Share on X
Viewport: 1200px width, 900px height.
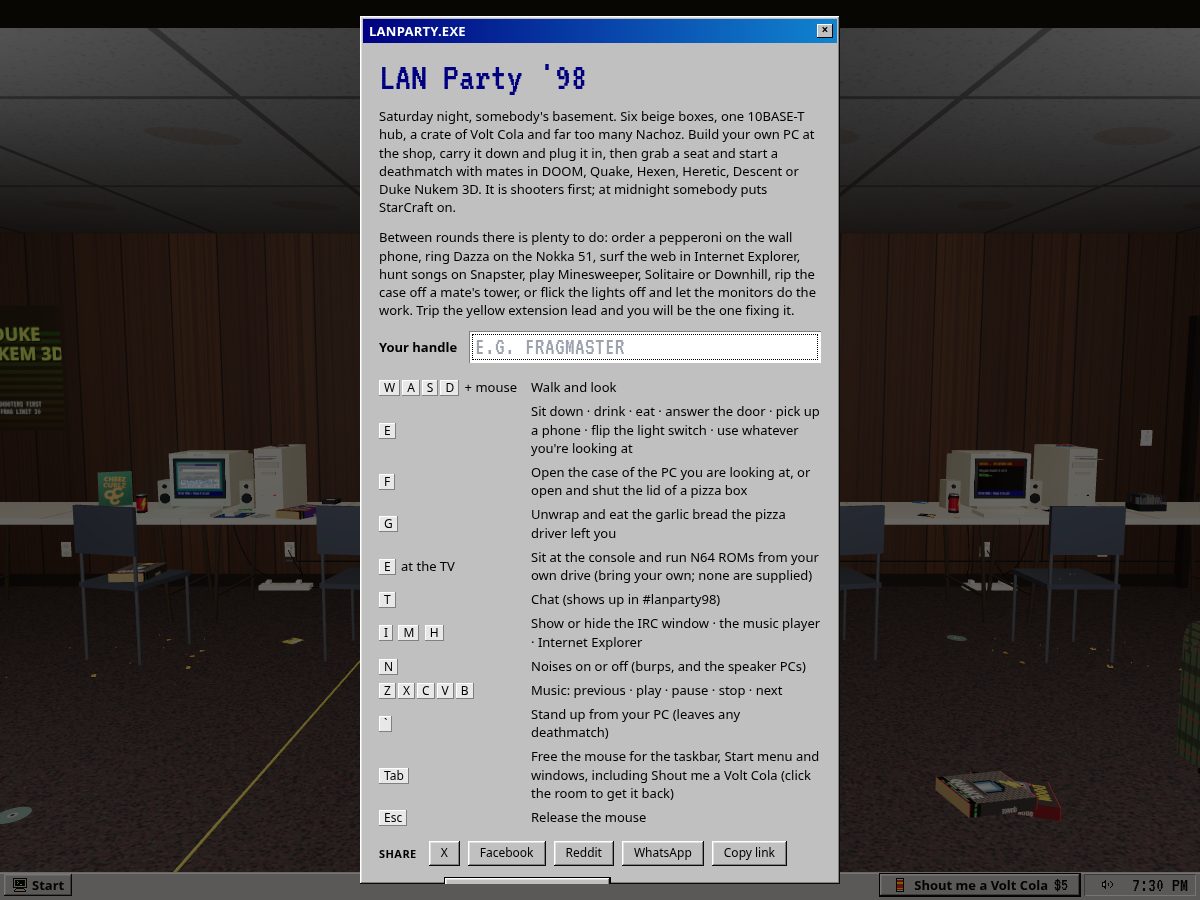tap(444, 853)
